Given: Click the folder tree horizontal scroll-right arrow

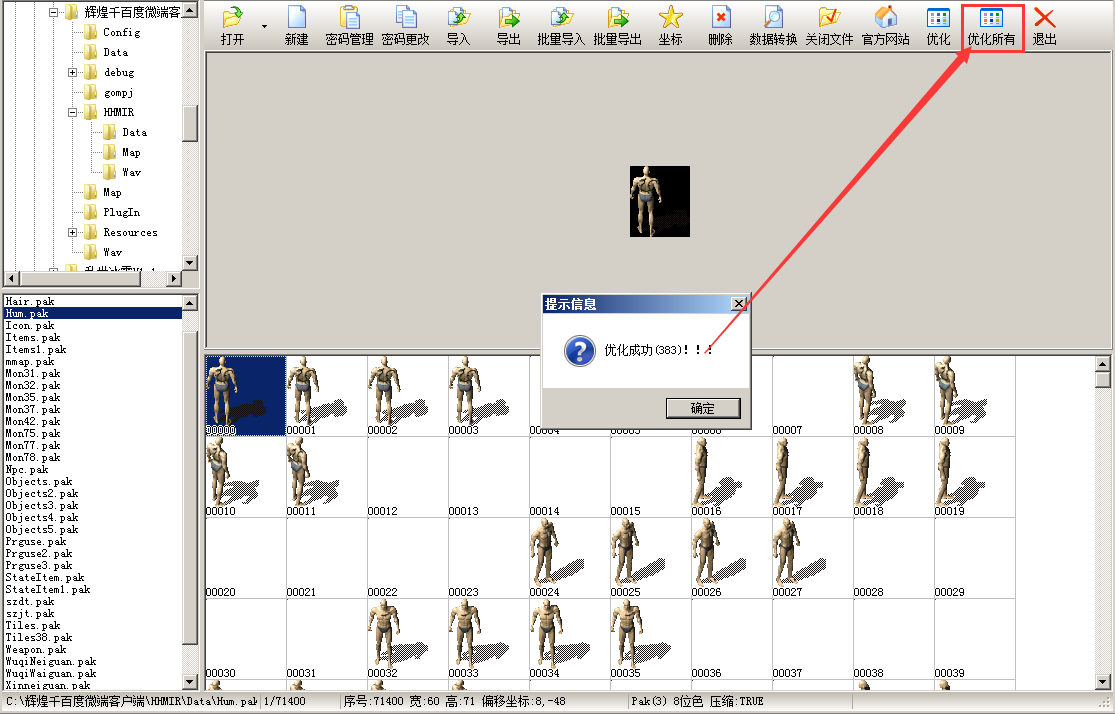Looking at the screenshot, I should coord(174,279).
